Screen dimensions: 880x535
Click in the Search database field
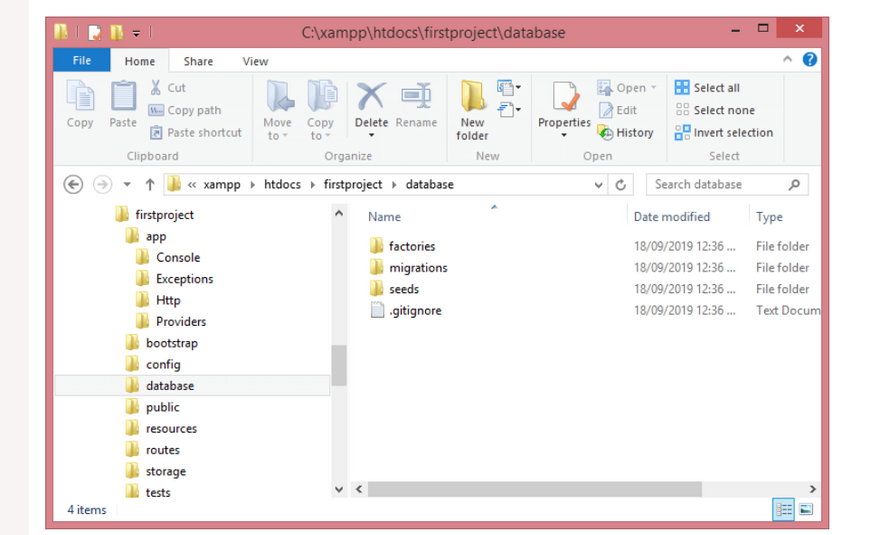click(720, 184)
